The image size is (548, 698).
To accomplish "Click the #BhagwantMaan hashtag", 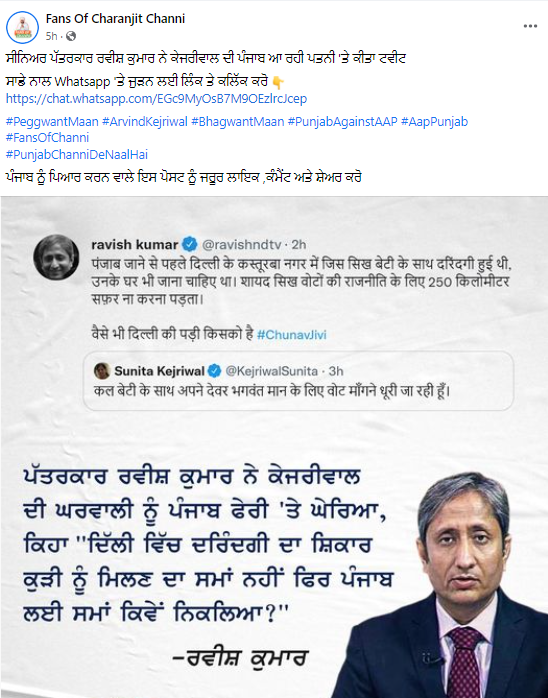I will click(237, 122).
